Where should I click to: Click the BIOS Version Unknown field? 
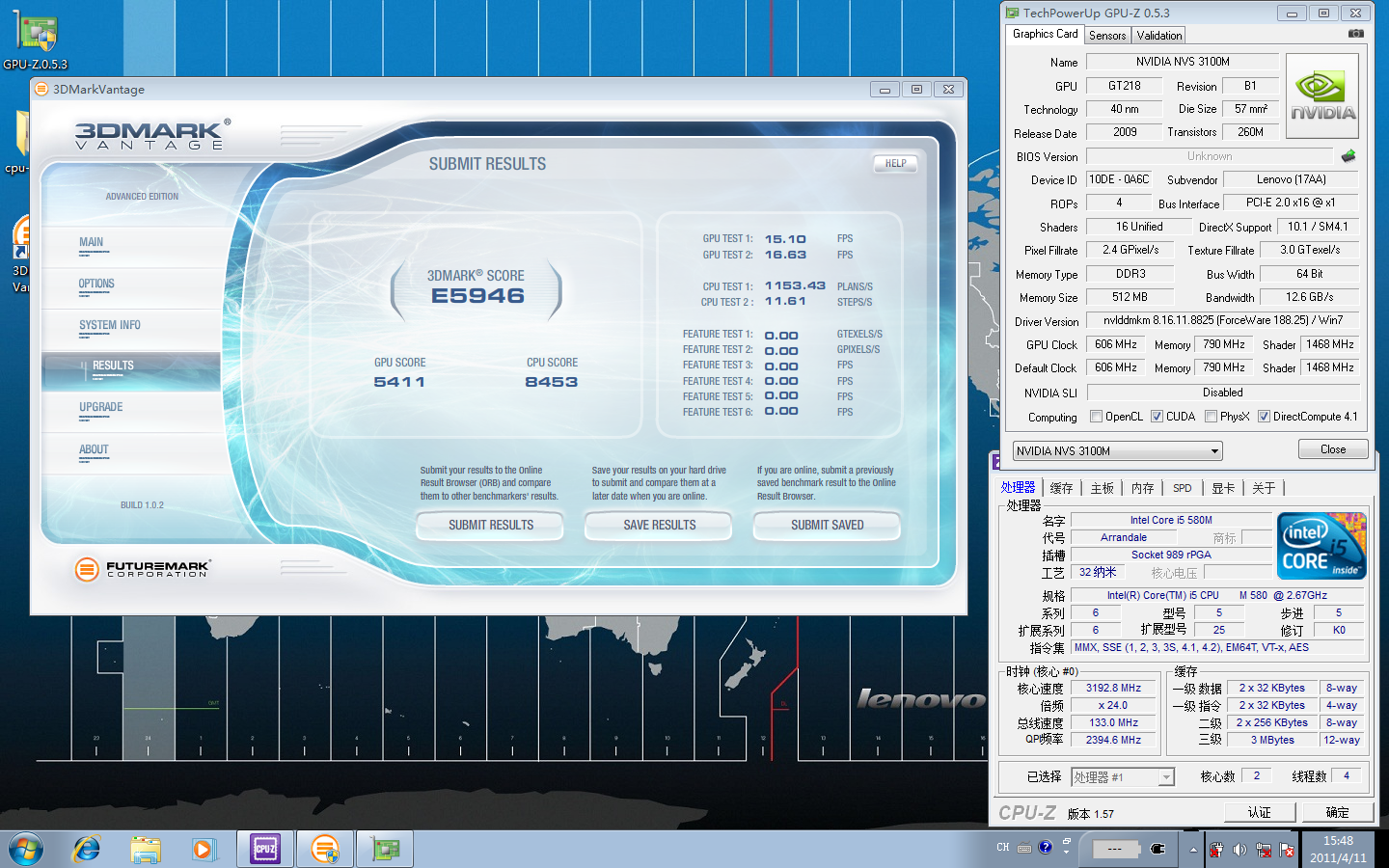pyautogui.click(x=1210, y=156)
